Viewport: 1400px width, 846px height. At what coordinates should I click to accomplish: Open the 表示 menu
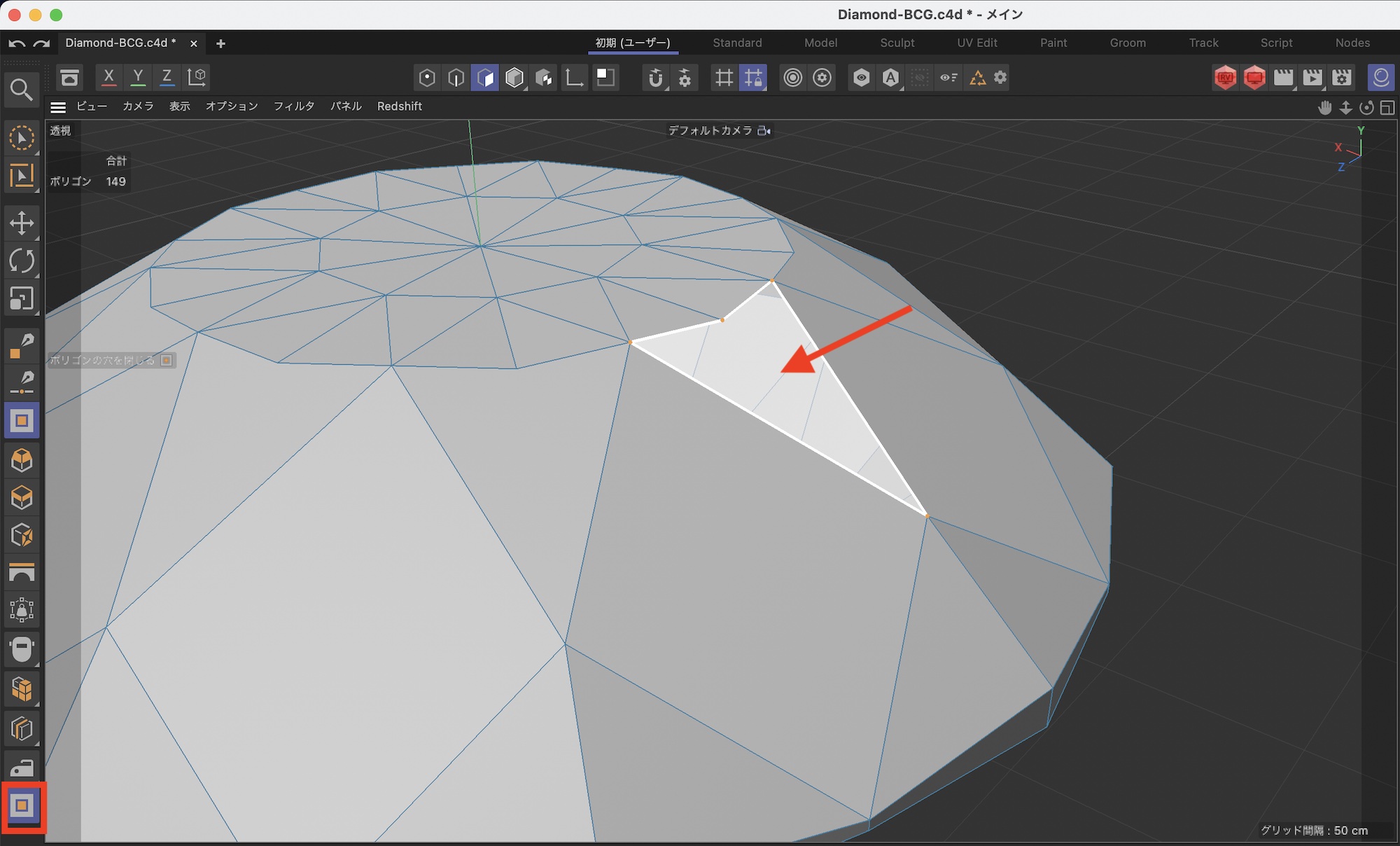[x=179, y=106]
